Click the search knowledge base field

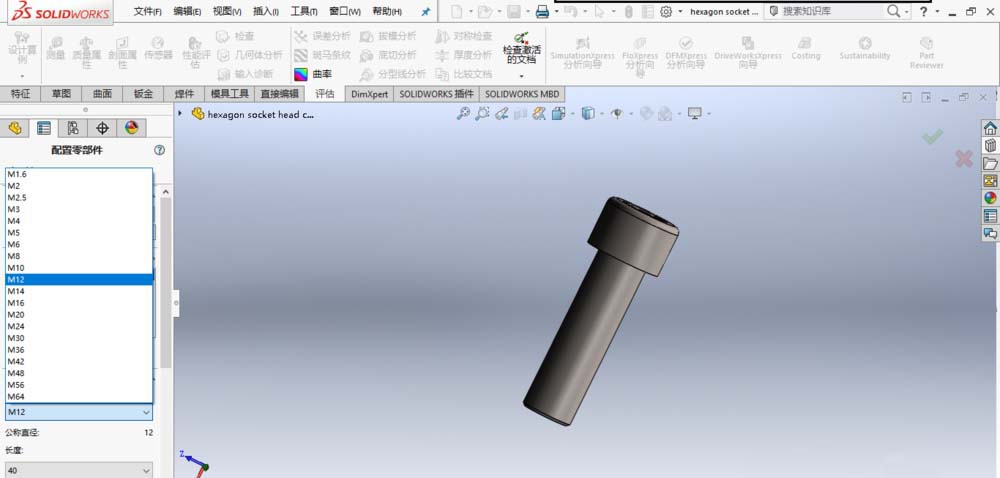pyautogui.click(x=828, y=12)
